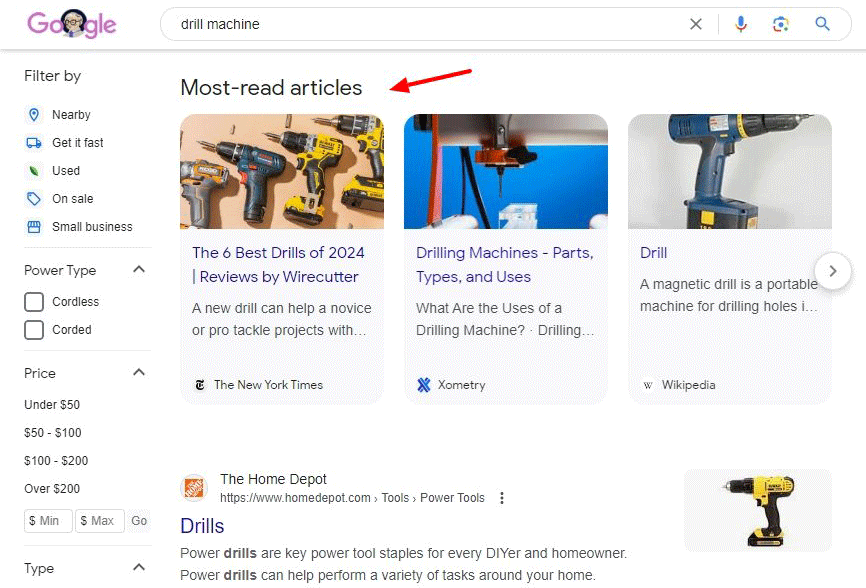
Task: Collapse the Price filter section
Action: 139,373
